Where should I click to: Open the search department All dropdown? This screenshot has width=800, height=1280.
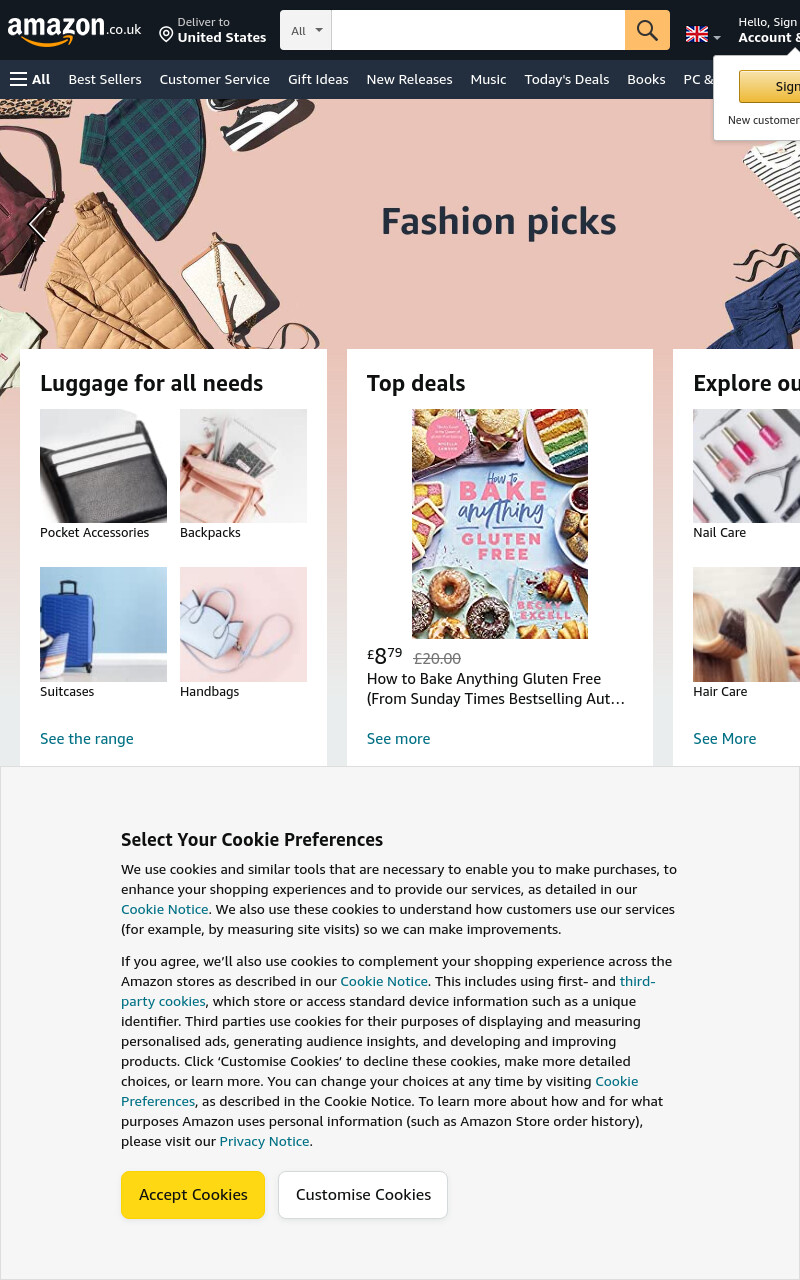(x=306, y=30)
